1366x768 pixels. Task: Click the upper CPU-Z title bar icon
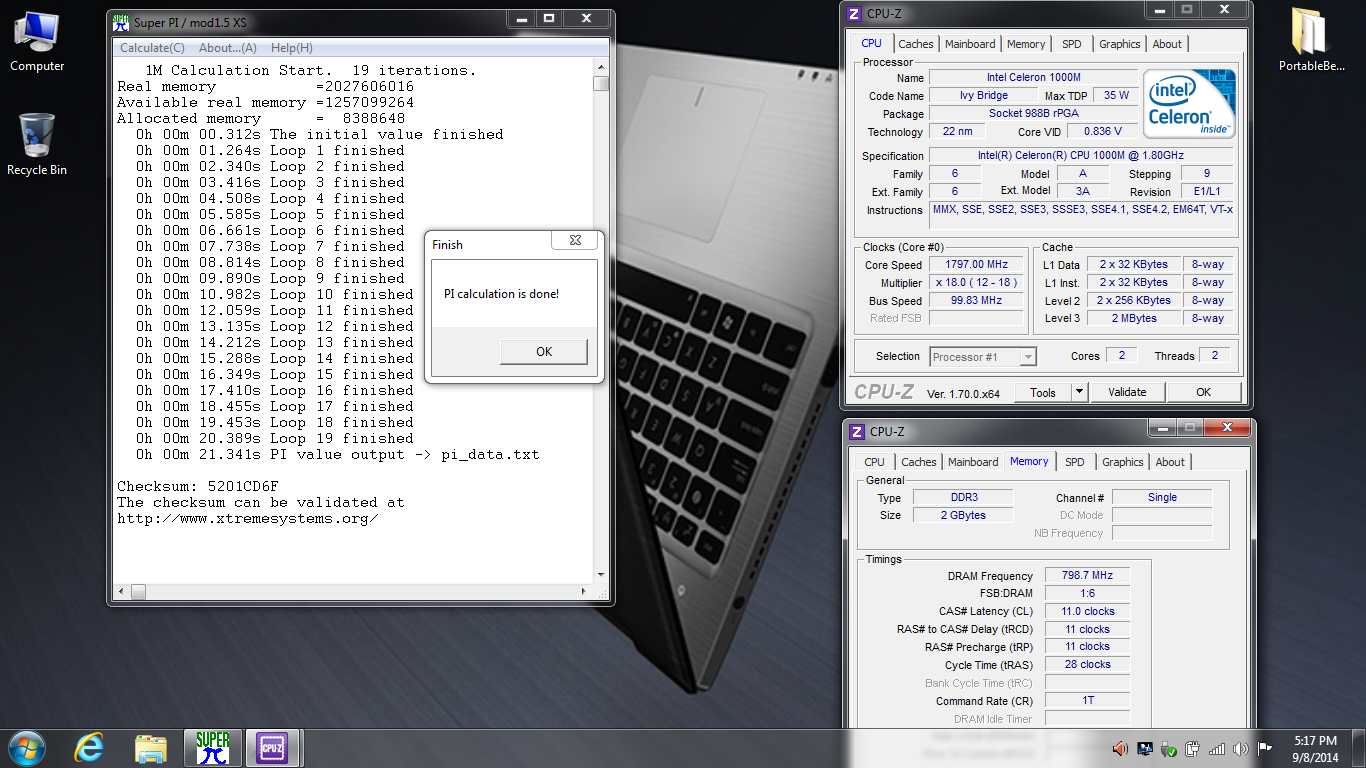(854, 13)
